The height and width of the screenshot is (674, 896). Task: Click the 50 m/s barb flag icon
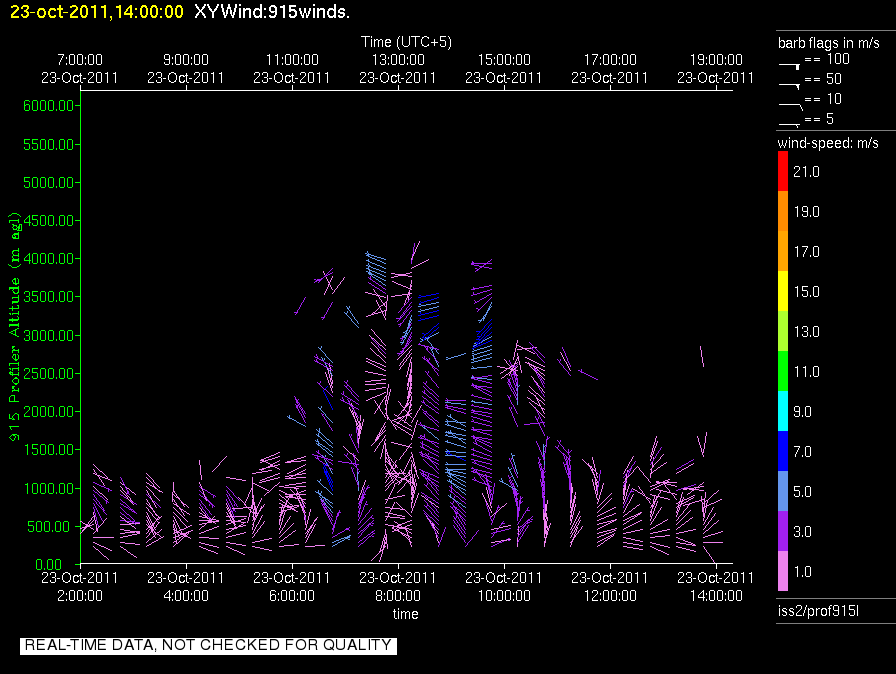[790, 85]
